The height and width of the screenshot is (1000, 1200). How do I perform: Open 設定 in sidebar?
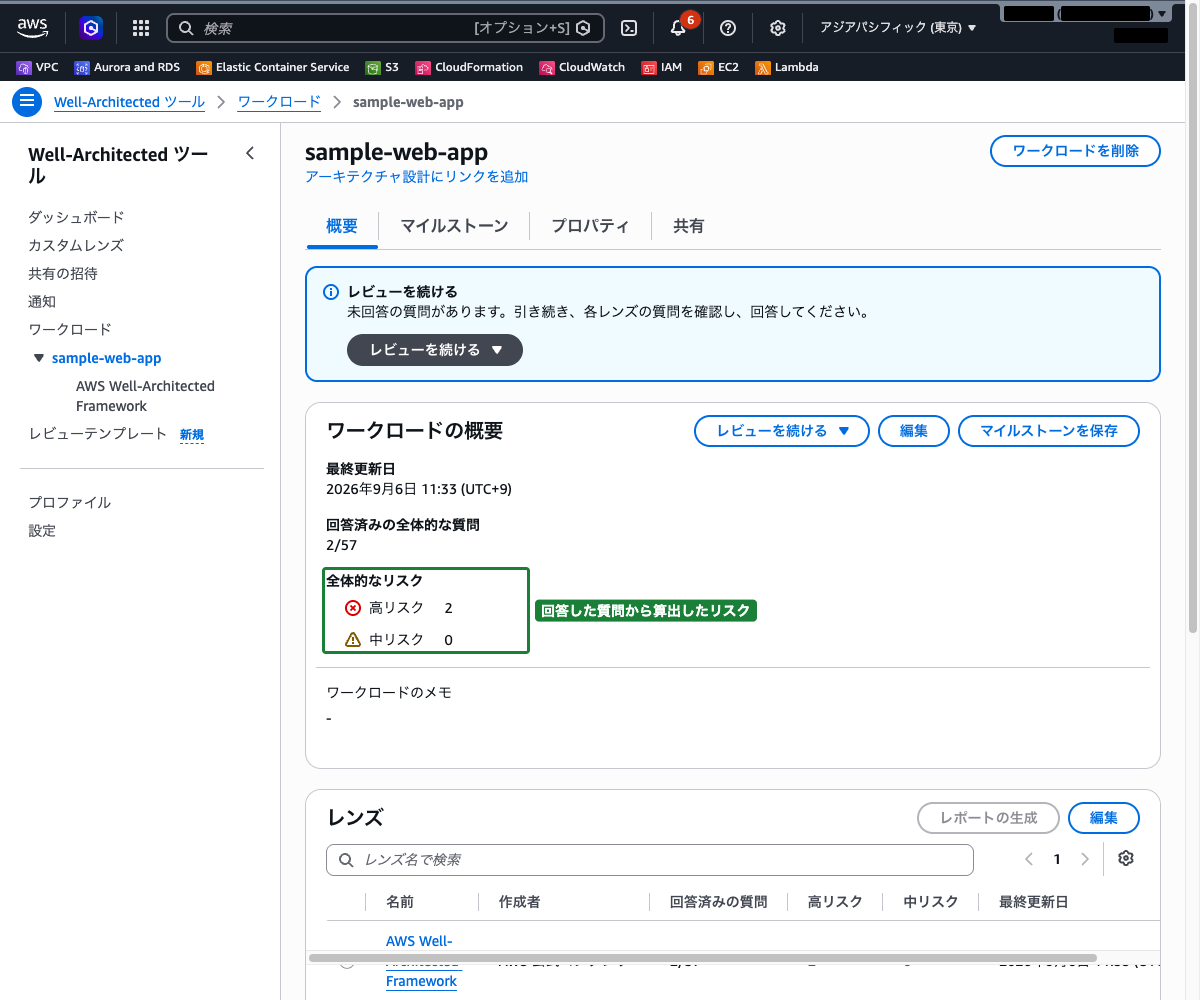pos(42,530)
